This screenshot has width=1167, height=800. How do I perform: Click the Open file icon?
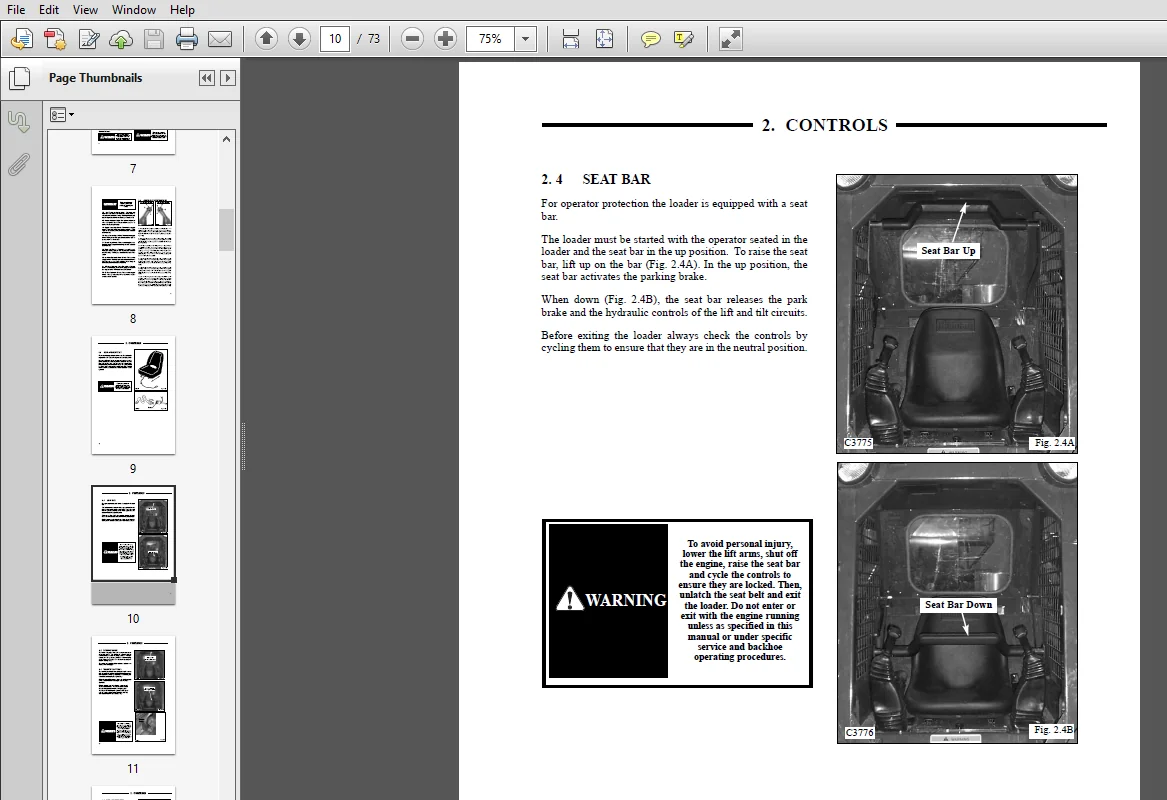[22, 39]
